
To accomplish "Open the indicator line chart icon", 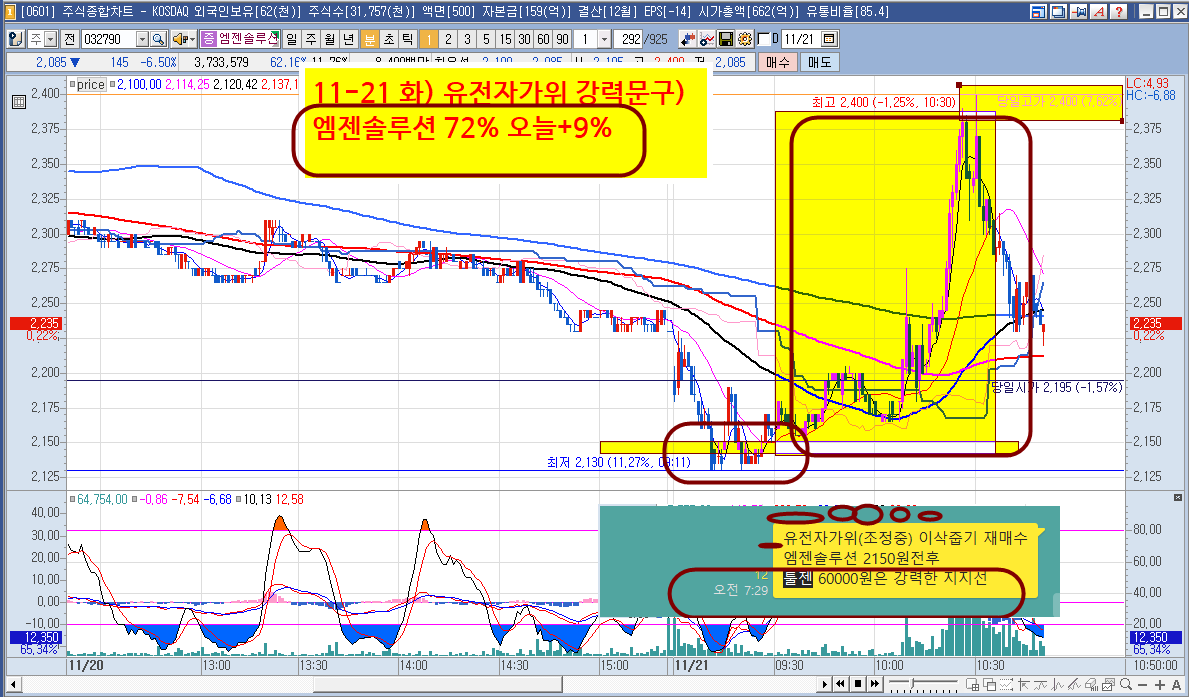I will [707, 39].
